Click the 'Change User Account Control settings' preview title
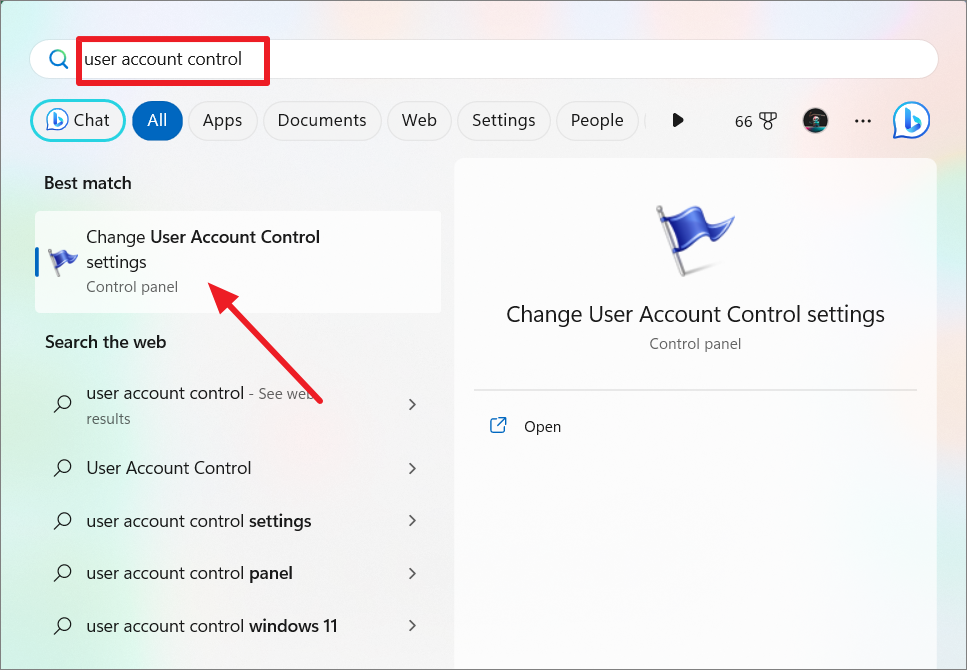Screen dimensions: 967x670 (x=695, y=315)
